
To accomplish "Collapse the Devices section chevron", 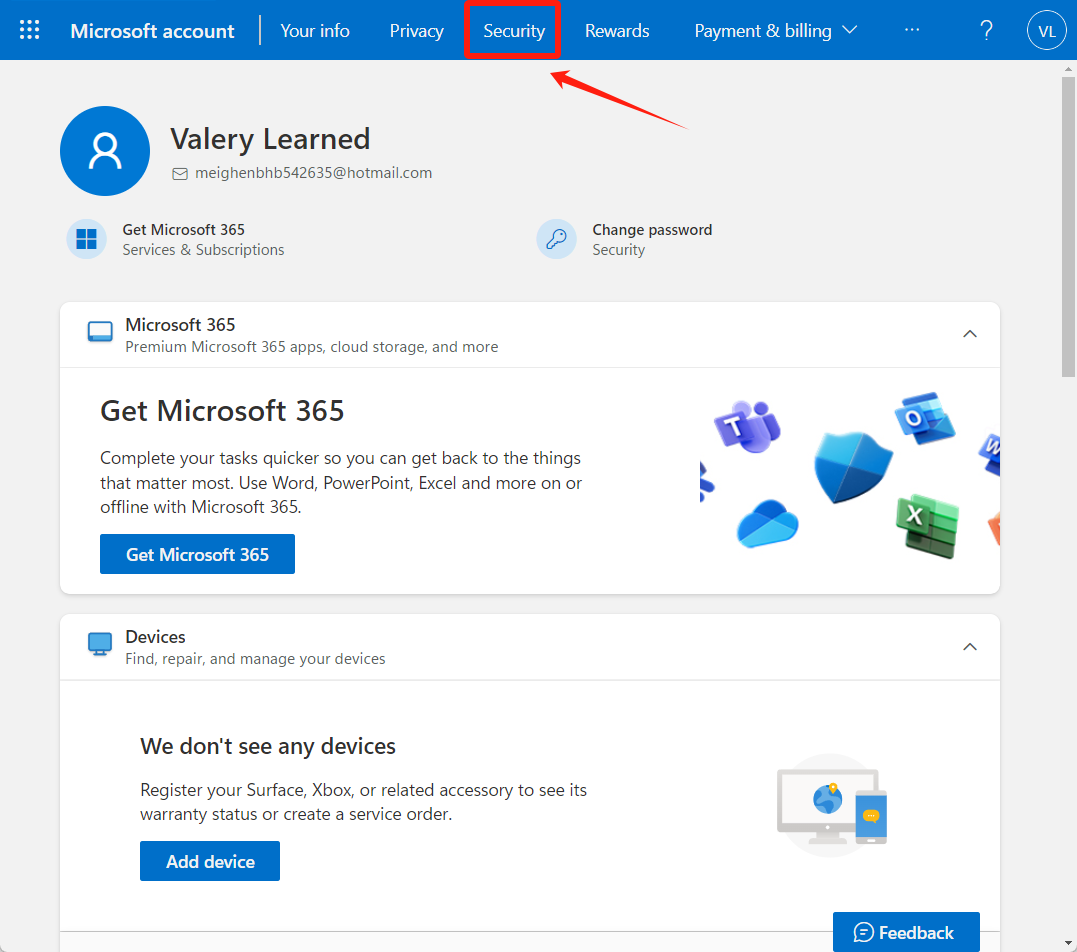I will pos(970,646).
